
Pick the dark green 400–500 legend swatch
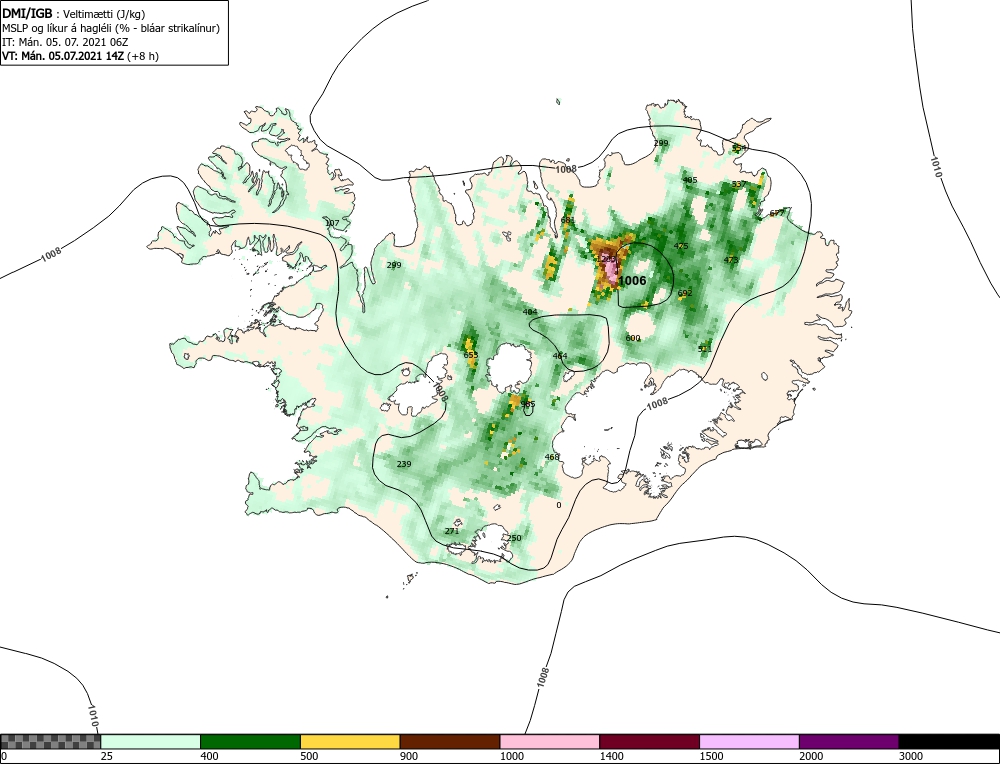coord(250,741)
